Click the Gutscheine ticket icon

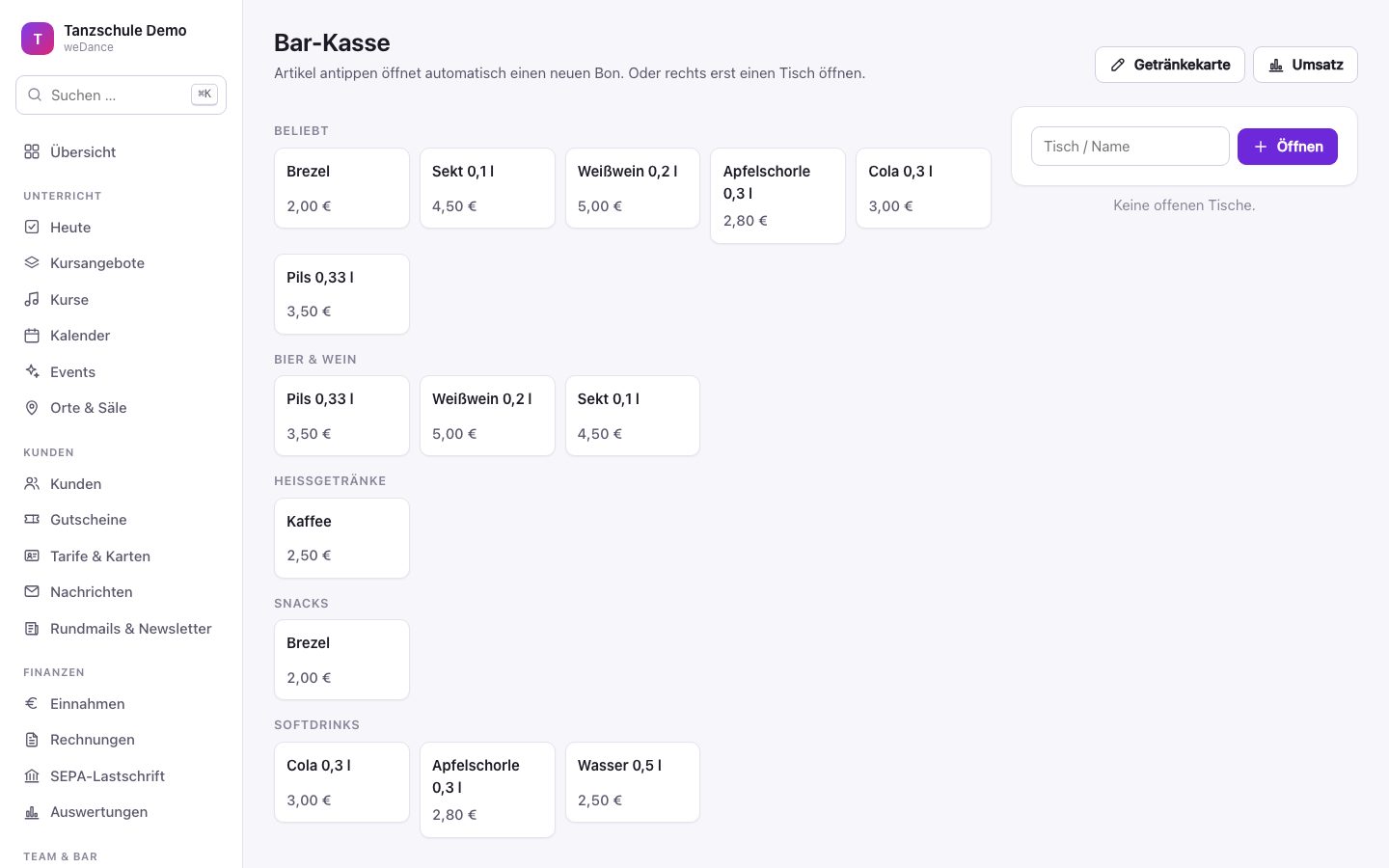32,519
